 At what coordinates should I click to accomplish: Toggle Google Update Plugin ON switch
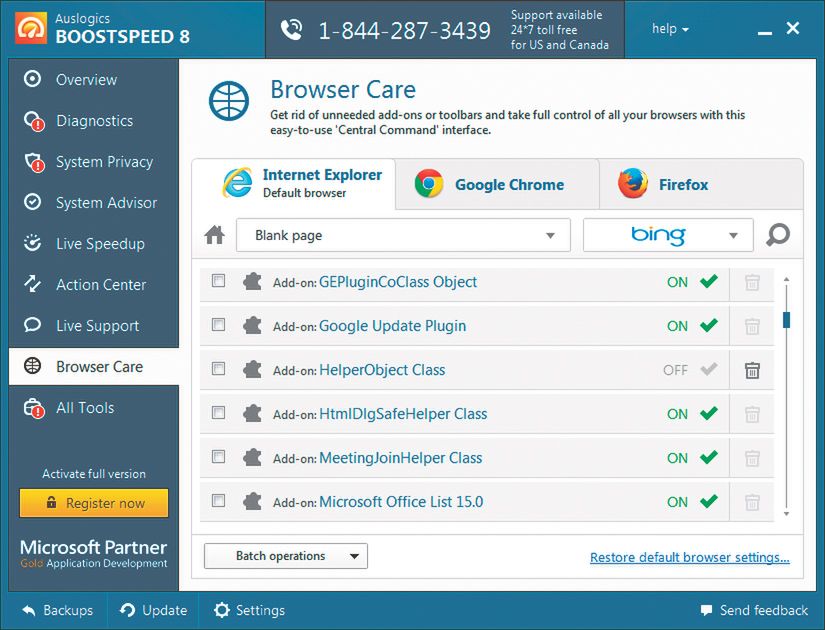692,326
